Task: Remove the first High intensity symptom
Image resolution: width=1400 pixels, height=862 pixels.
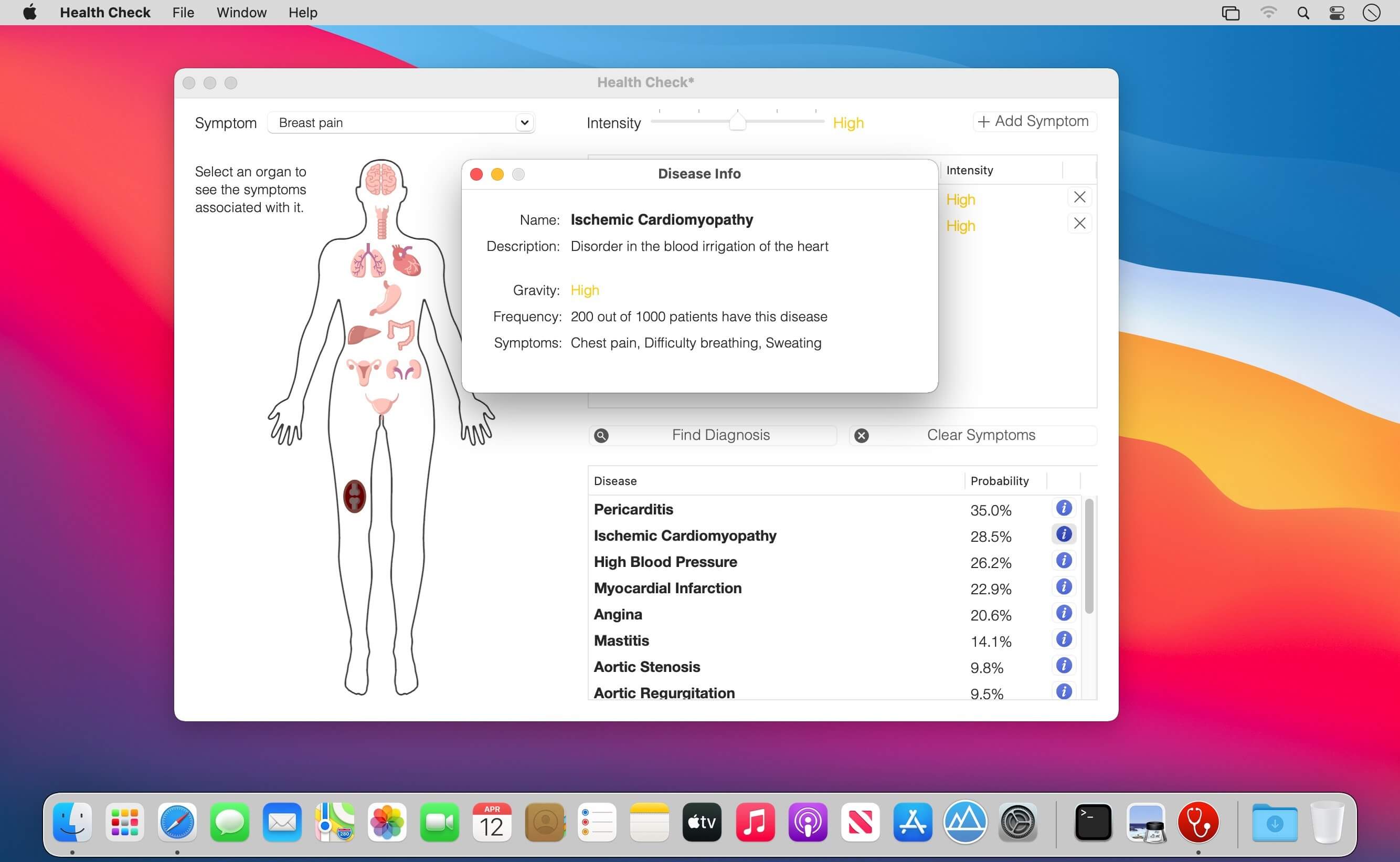Action: tap(1079, 197)
